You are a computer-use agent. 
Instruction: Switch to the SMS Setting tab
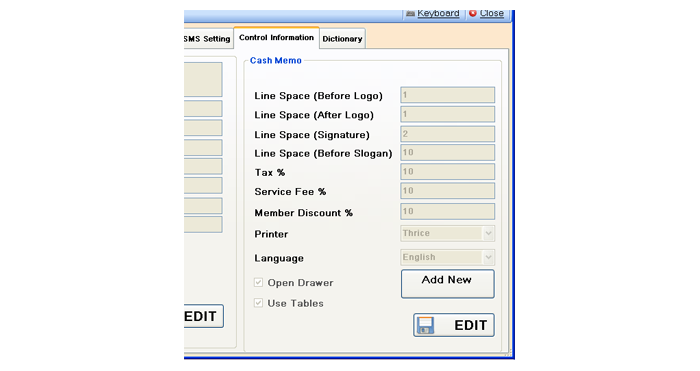[208, 39]
